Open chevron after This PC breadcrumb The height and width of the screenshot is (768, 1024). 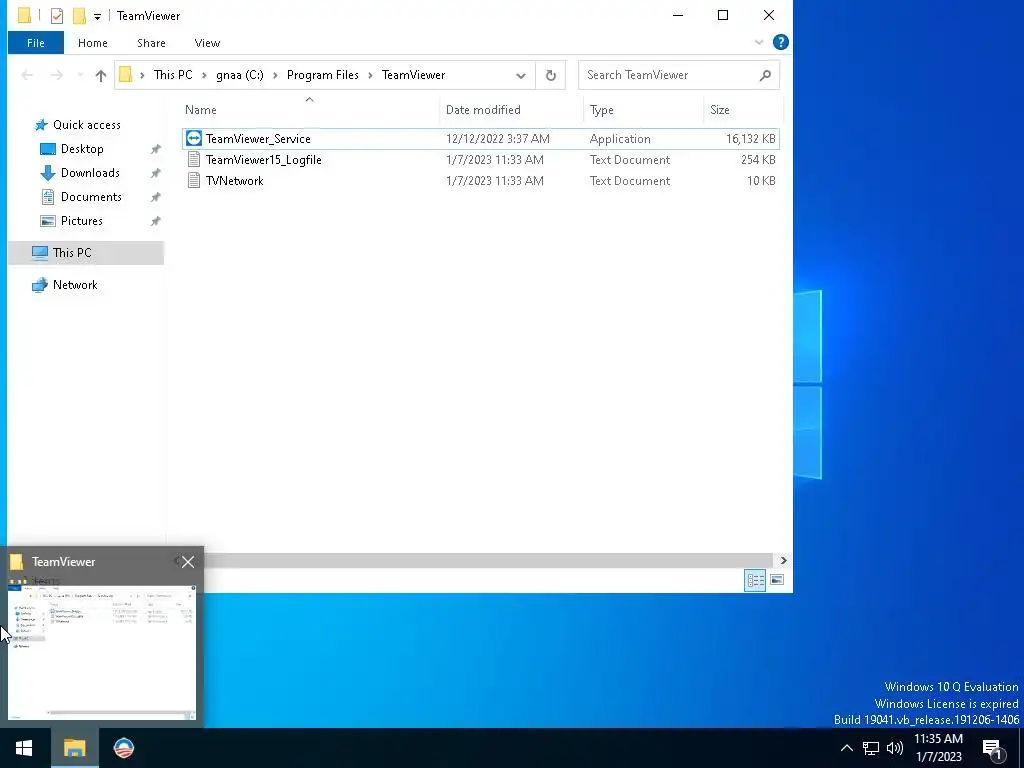(x=204, y=76)
